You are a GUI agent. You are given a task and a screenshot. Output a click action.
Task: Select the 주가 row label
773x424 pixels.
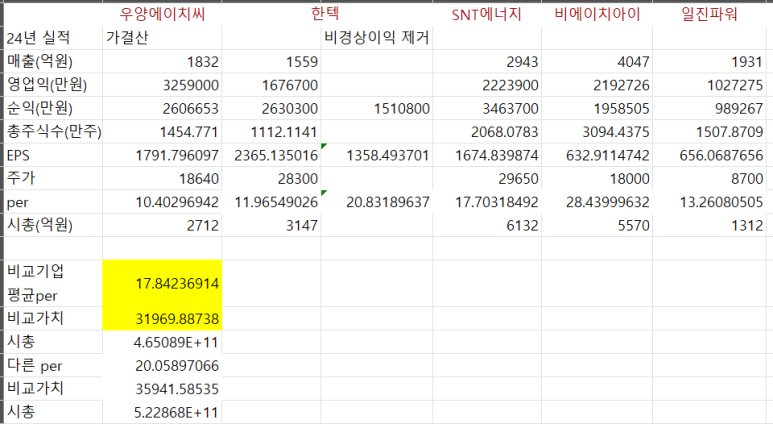coord(53,178)
